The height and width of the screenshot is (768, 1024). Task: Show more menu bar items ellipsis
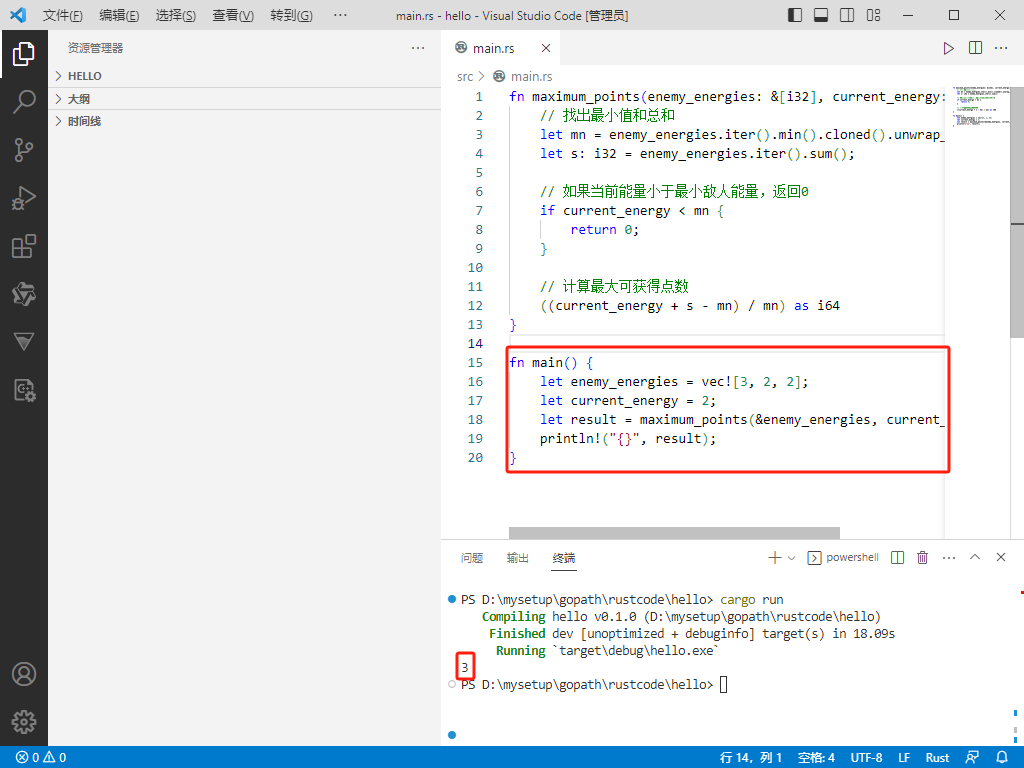340,15
